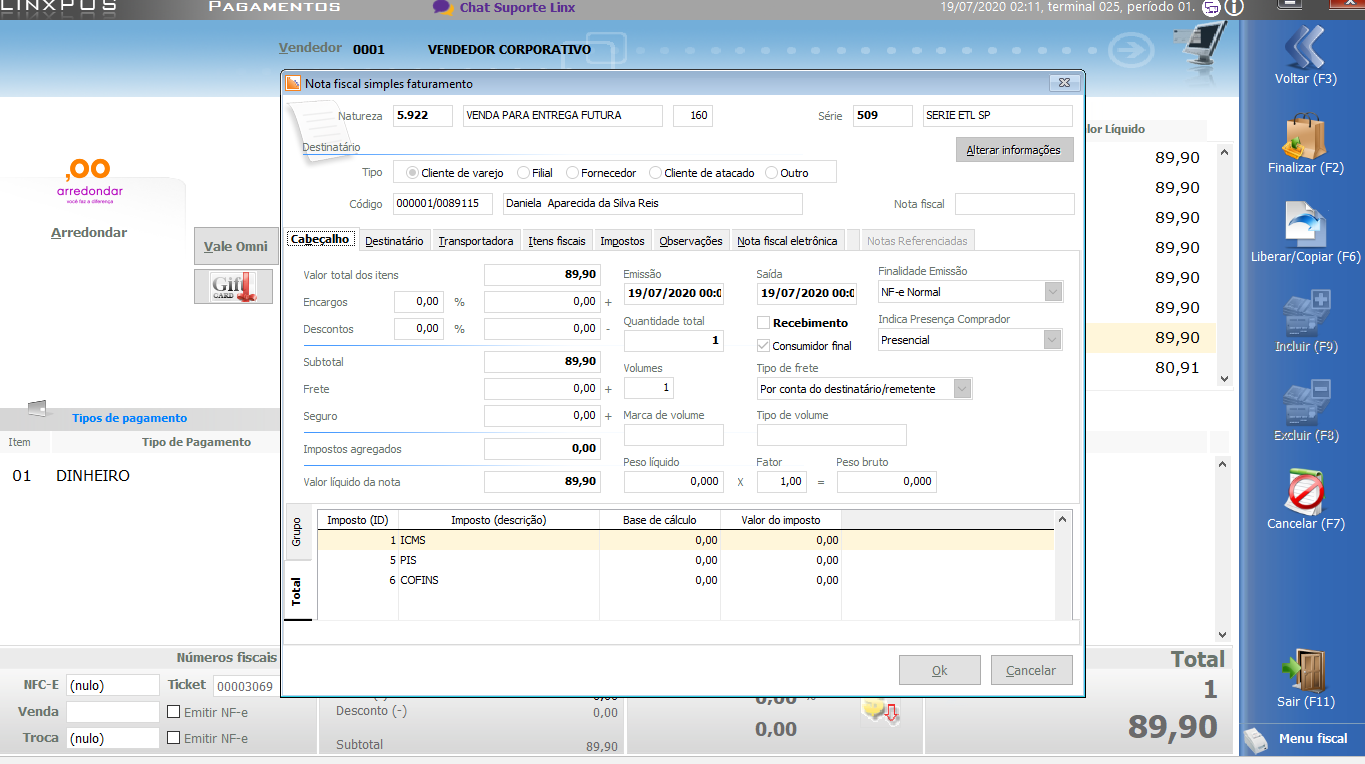Viewport: 1365px width, 764px height.
Task: Switch to the Itens fiscais tab
Action: (557, 241)
